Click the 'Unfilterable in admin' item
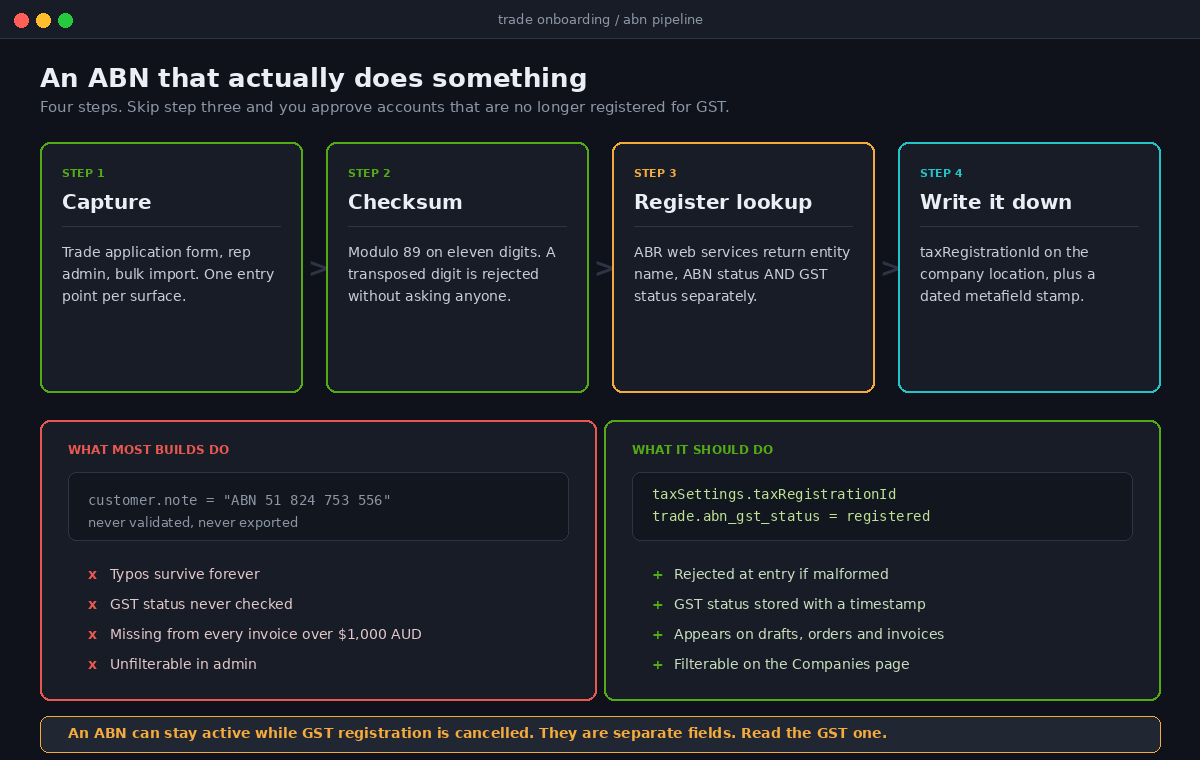 tap(183, 664)
